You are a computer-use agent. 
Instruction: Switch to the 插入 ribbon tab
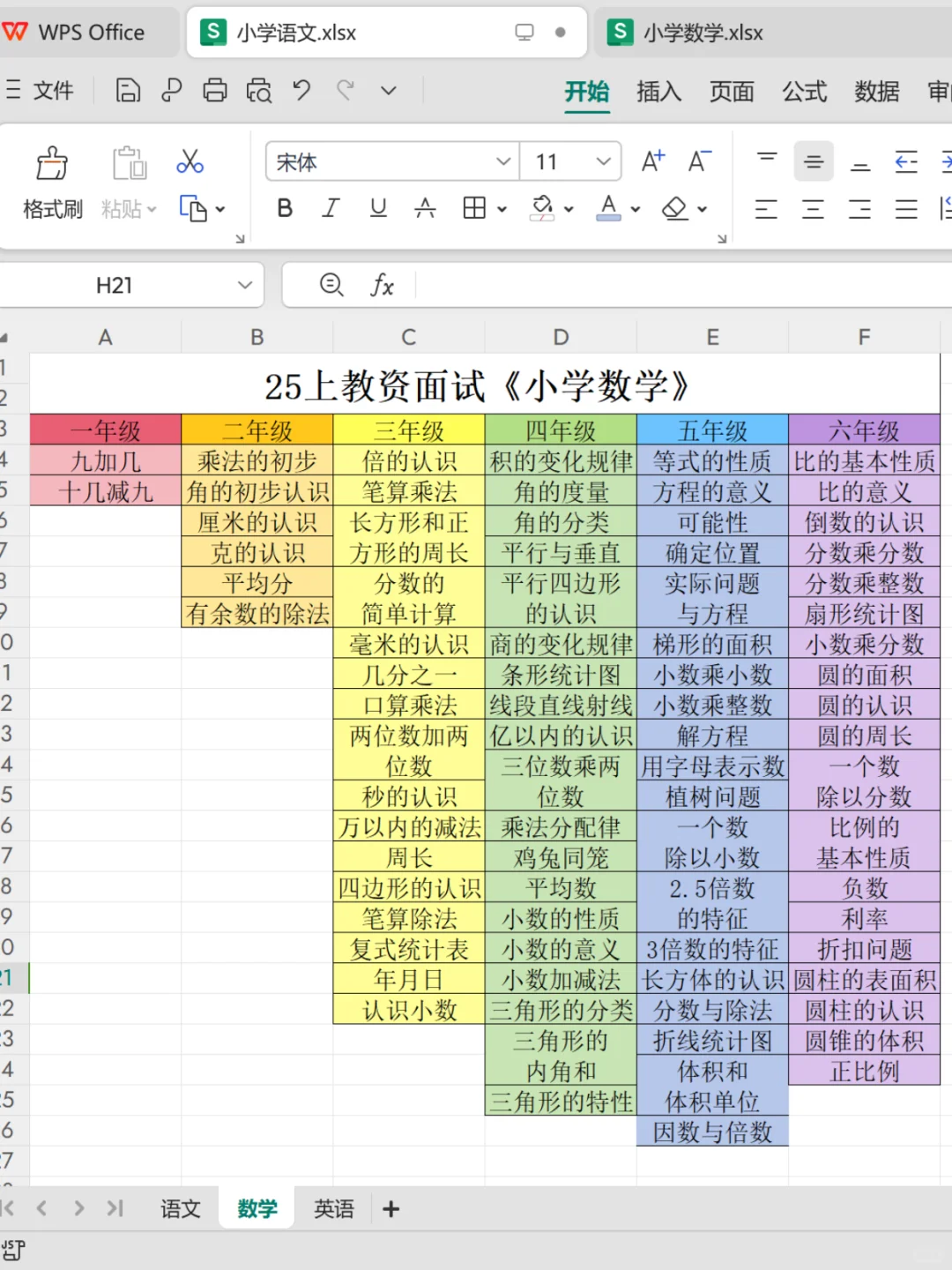coord(658,92)
